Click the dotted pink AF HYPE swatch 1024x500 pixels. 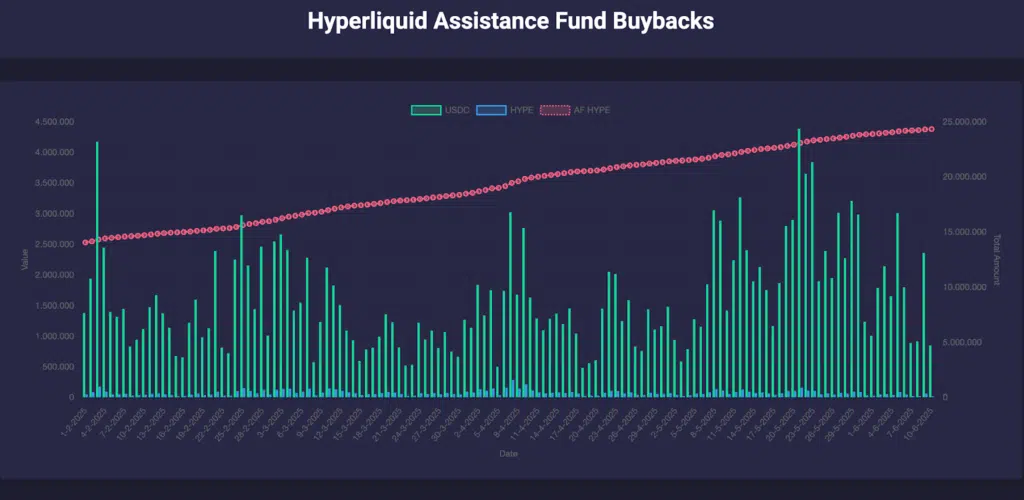point(553,109)
